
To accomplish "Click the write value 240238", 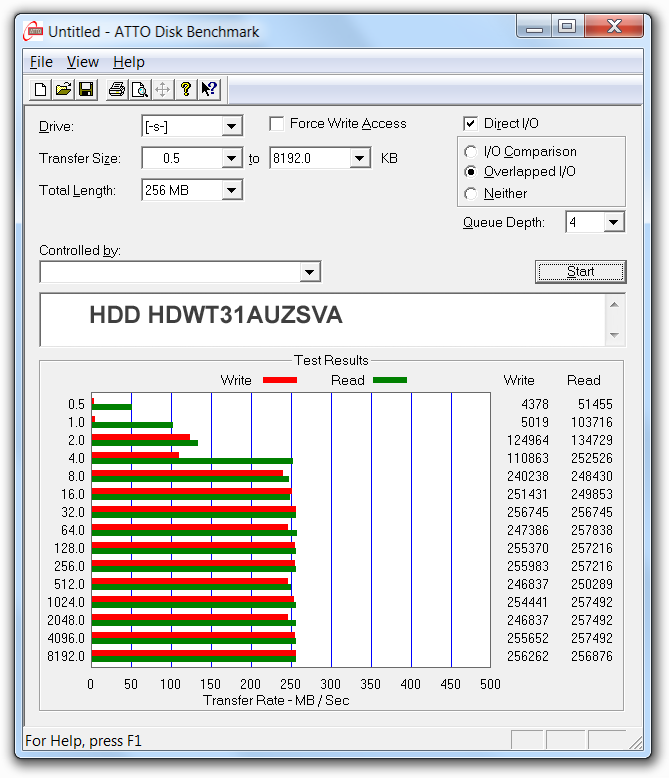I will click(528, 476).
